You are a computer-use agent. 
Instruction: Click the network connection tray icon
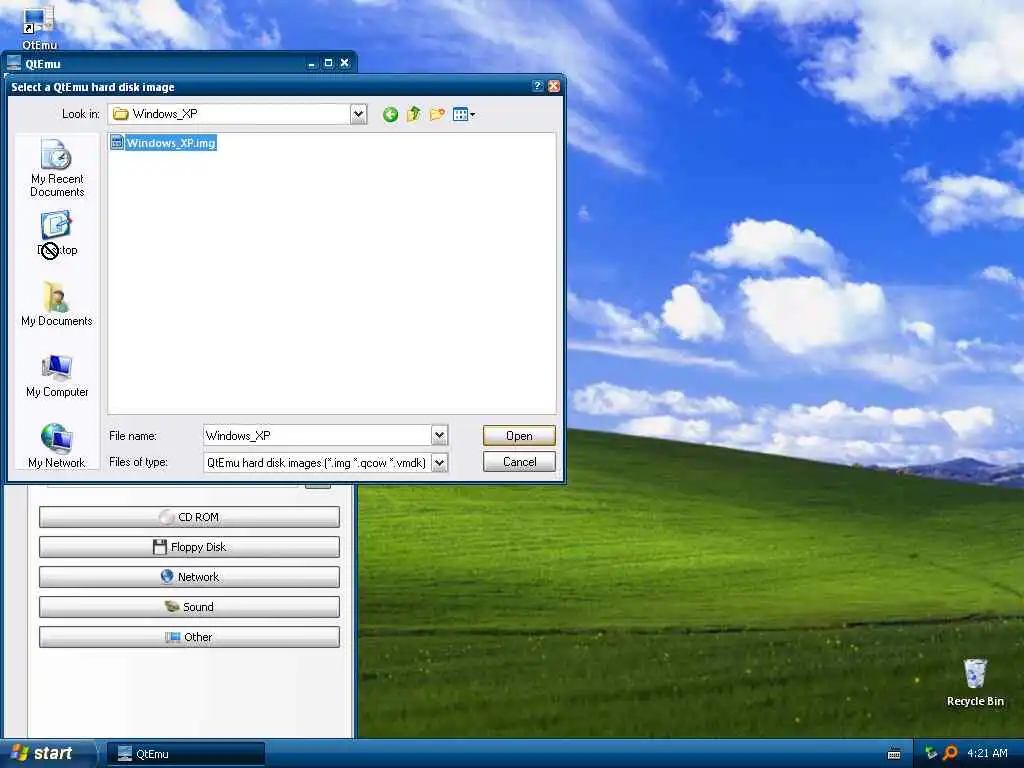(931, 754)
